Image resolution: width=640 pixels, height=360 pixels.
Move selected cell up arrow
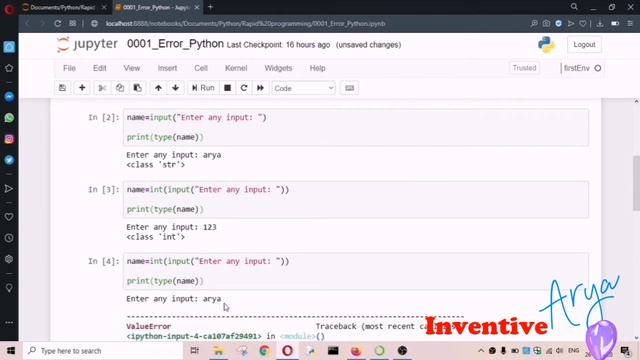tap(158, 88)
